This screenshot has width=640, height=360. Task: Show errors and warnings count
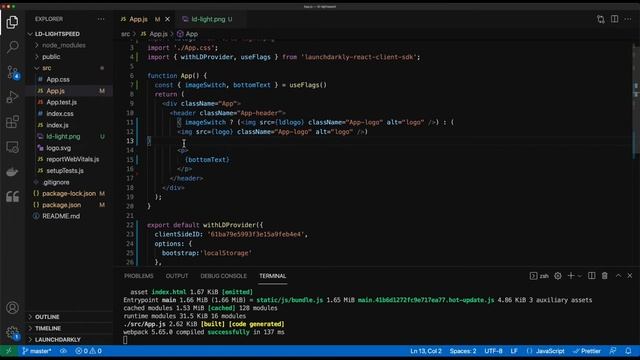[x=88, y=351]
